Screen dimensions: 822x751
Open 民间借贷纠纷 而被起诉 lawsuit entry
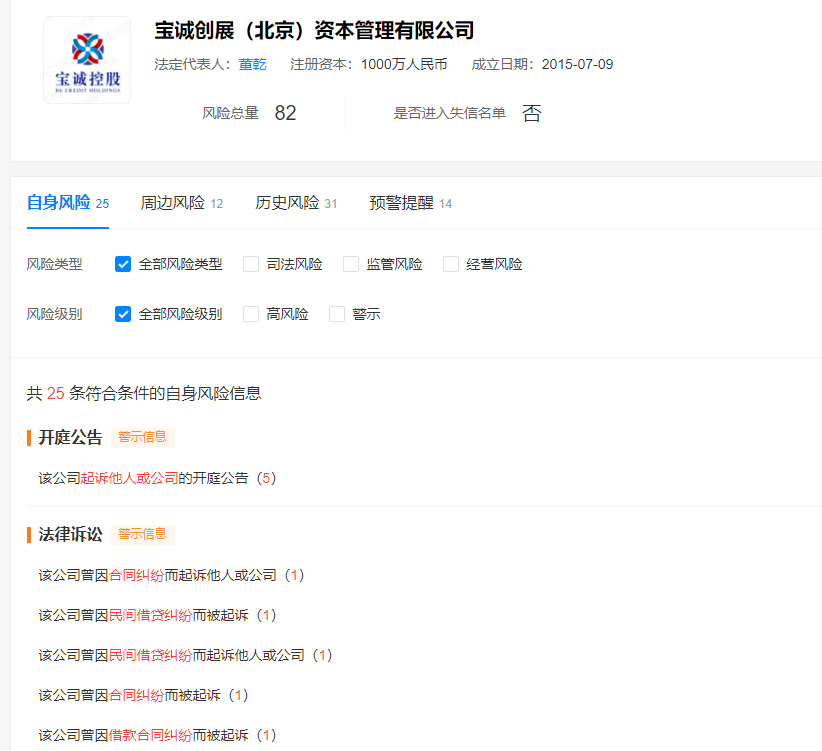(150, 615)
